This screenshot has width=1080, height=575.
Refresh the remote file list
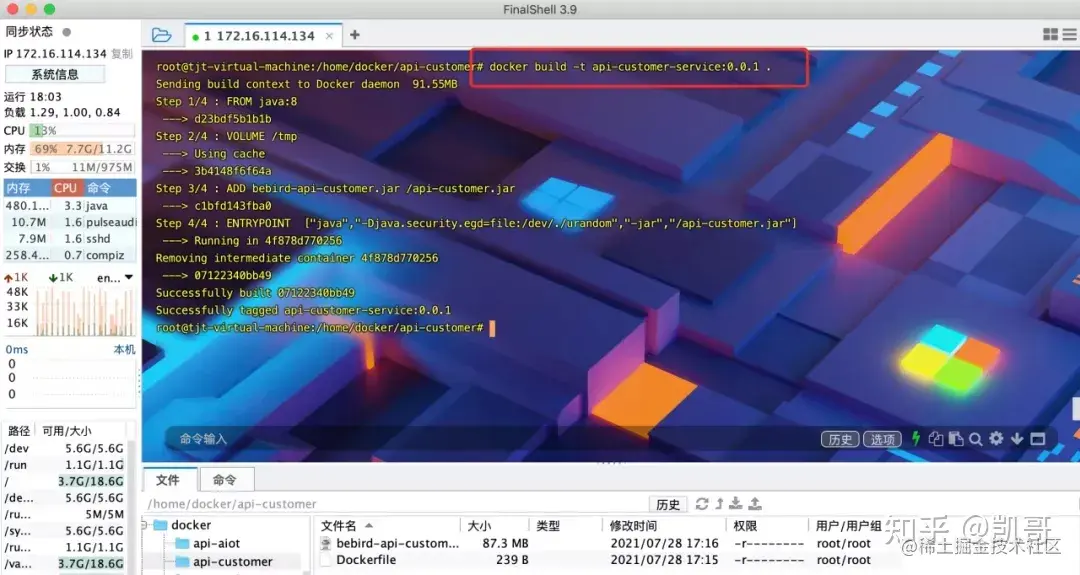(x=702, y=504)
